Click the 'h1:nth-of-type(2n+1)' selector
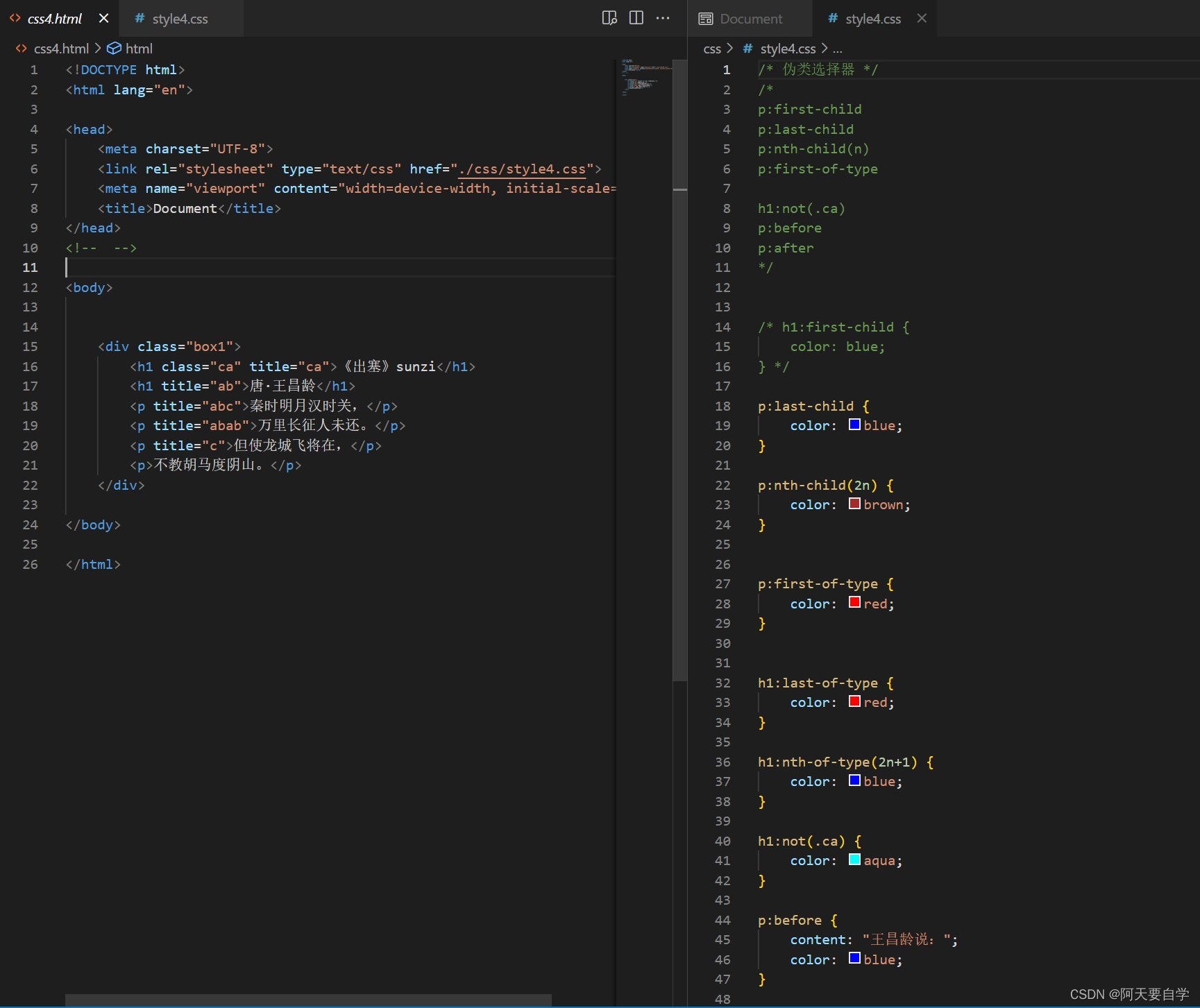The image size is (1200, 1008). (838, 762)
